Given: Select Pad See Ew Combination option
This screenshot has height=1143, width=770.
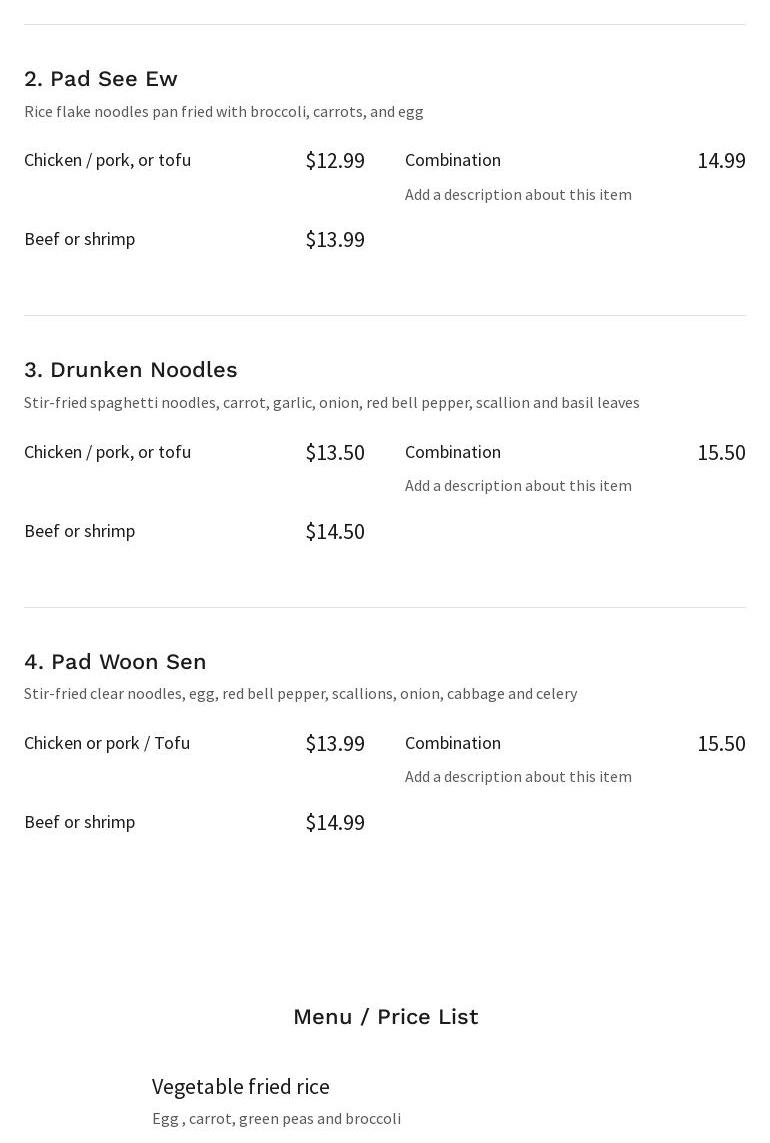Looking at the screenshot, I should (453, 160).
